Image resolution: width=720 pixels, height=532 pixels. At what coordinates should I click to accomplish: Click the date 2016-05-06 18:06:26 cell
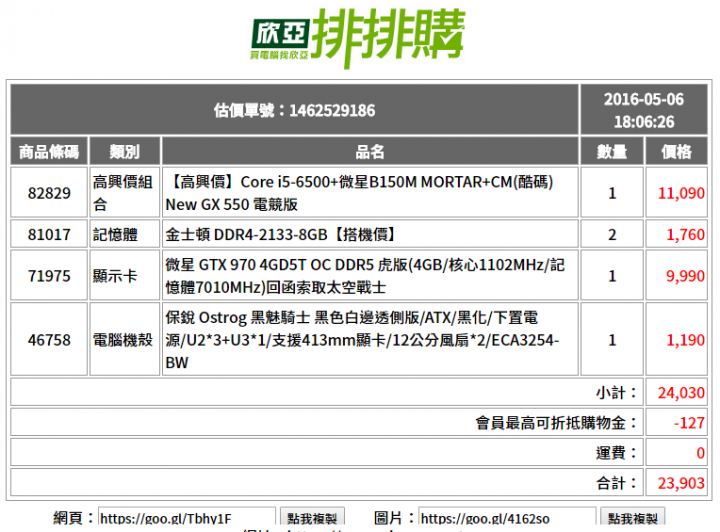click(x=644, y=110)
